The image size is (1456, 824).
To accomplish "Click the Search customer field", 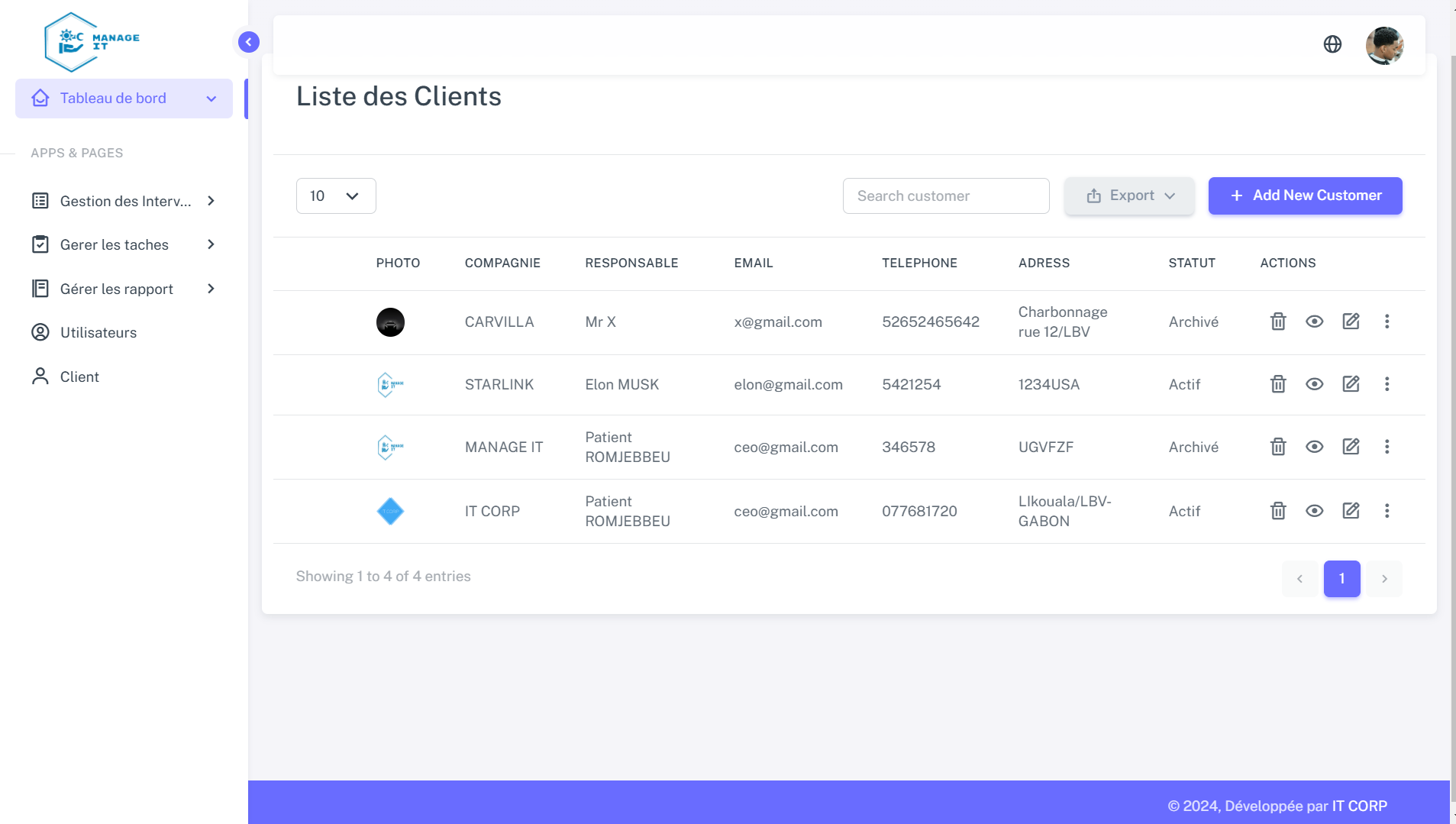I will (945, 196).
